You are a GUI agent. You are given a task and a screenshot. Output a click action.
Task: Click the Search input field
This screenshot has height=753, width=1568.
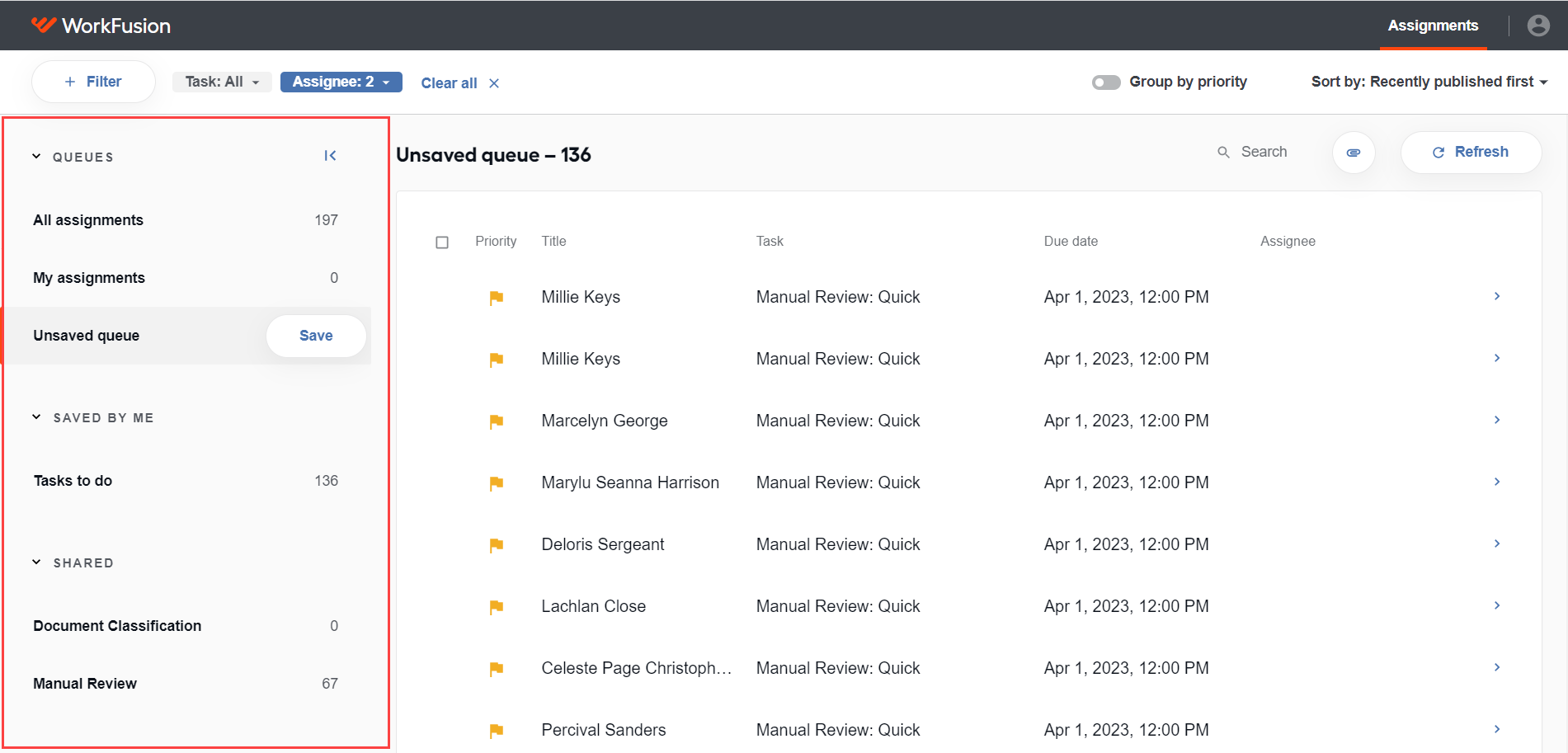tap(1264, 153)
